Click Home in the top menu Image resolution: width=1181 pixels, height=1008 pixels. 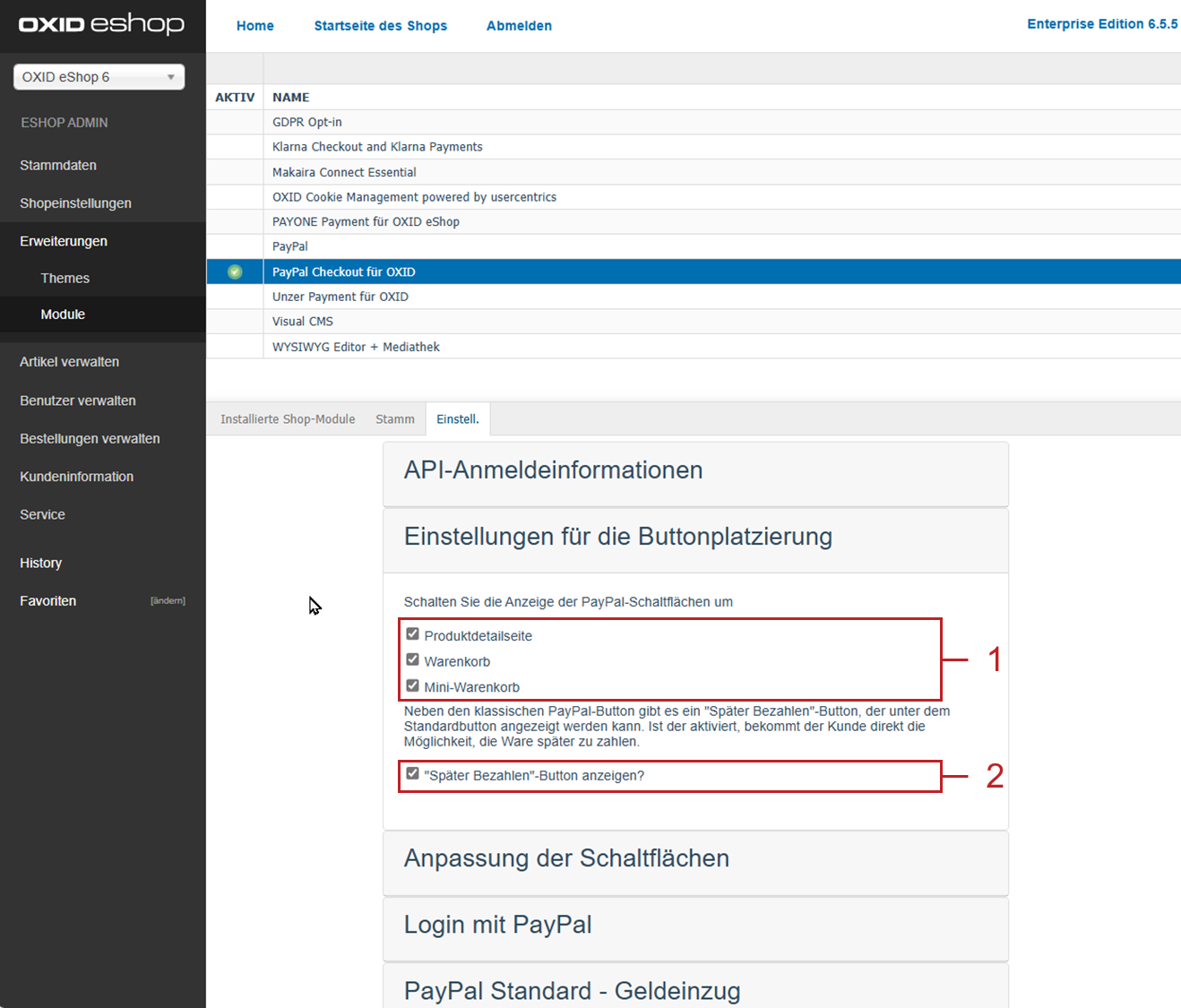point(255,25)
